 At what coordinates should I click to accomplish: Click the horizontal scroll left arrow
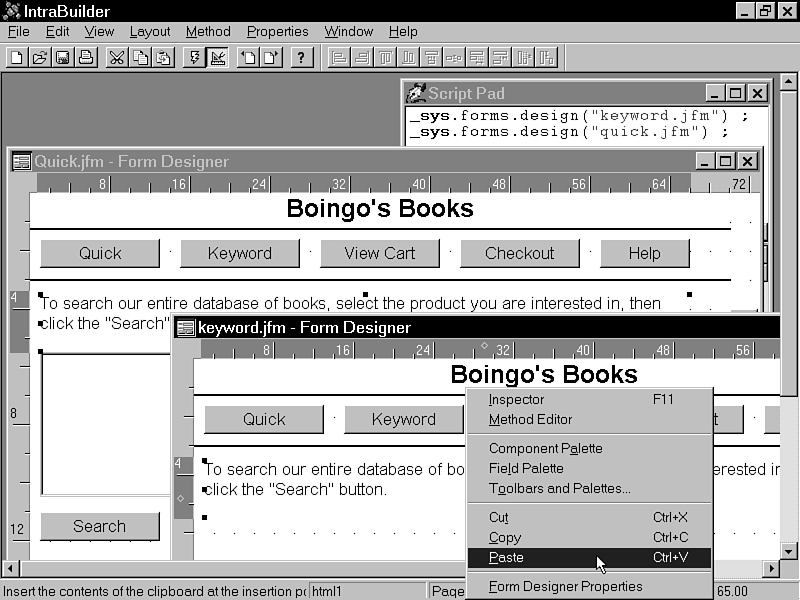(10, 568)
